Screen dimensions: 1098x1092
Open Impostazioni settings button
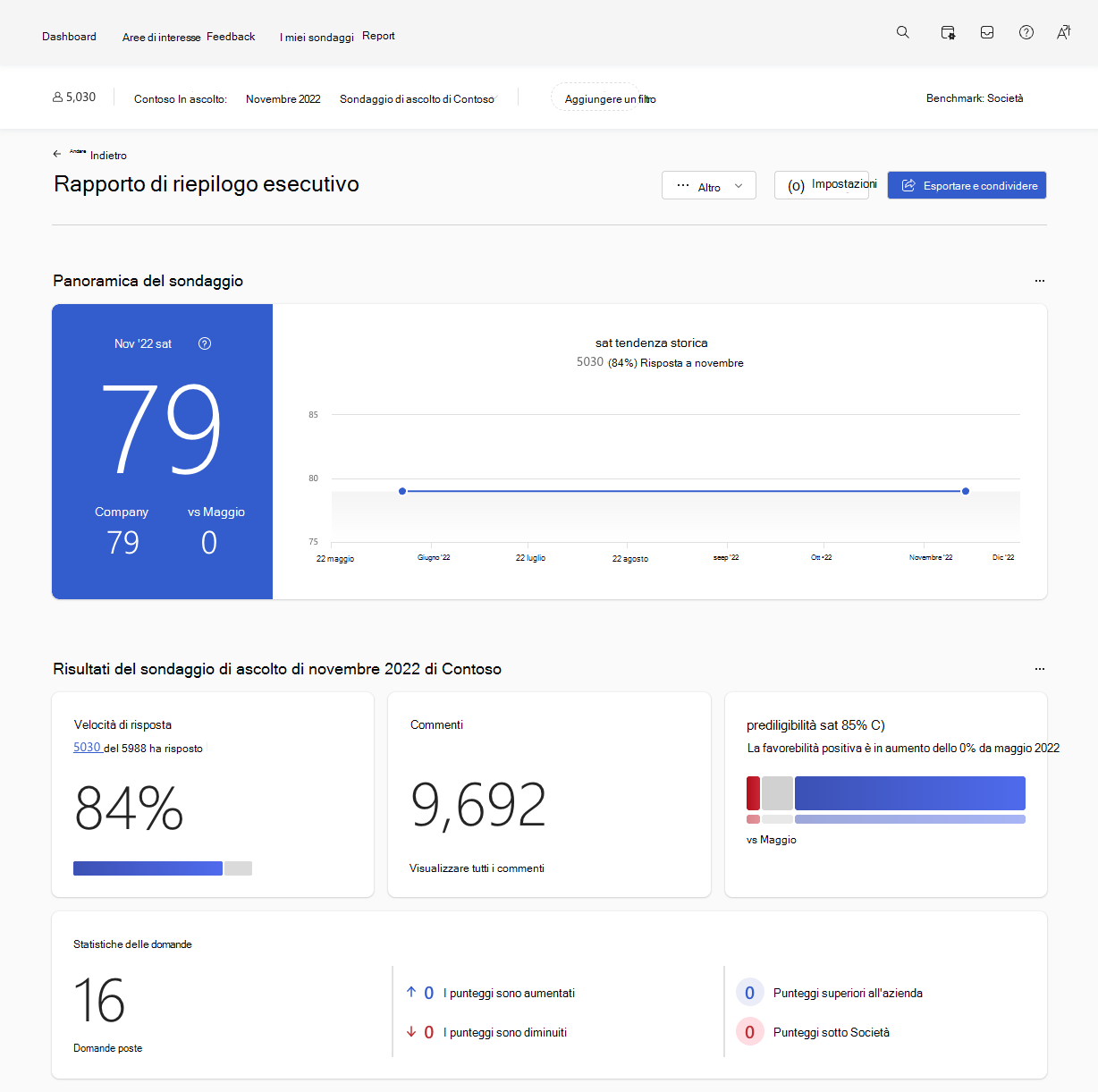[822, 185]
